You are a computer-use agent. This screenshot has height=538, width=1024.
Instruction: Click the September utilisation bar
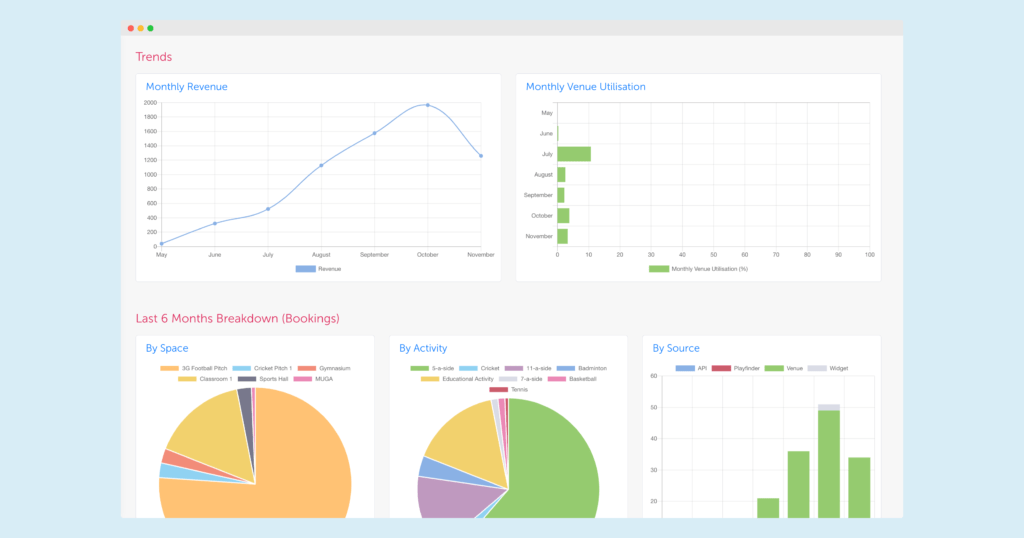tap(561, 195)
